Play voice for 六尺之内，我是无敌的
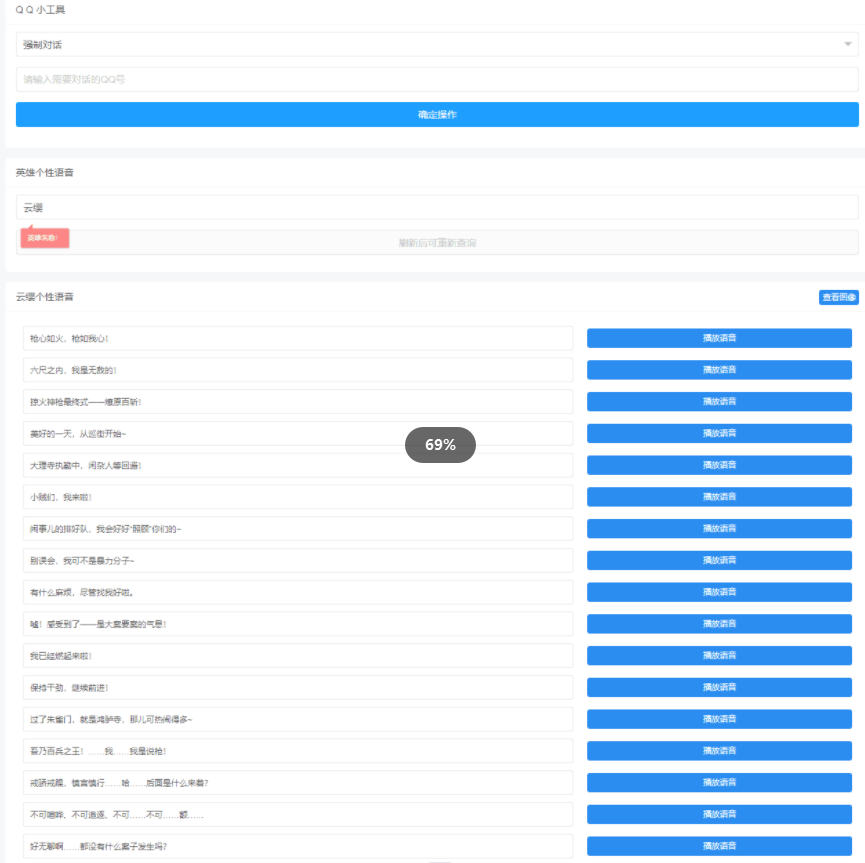This screenshot has width=865, height=863. tap(719, 370)
